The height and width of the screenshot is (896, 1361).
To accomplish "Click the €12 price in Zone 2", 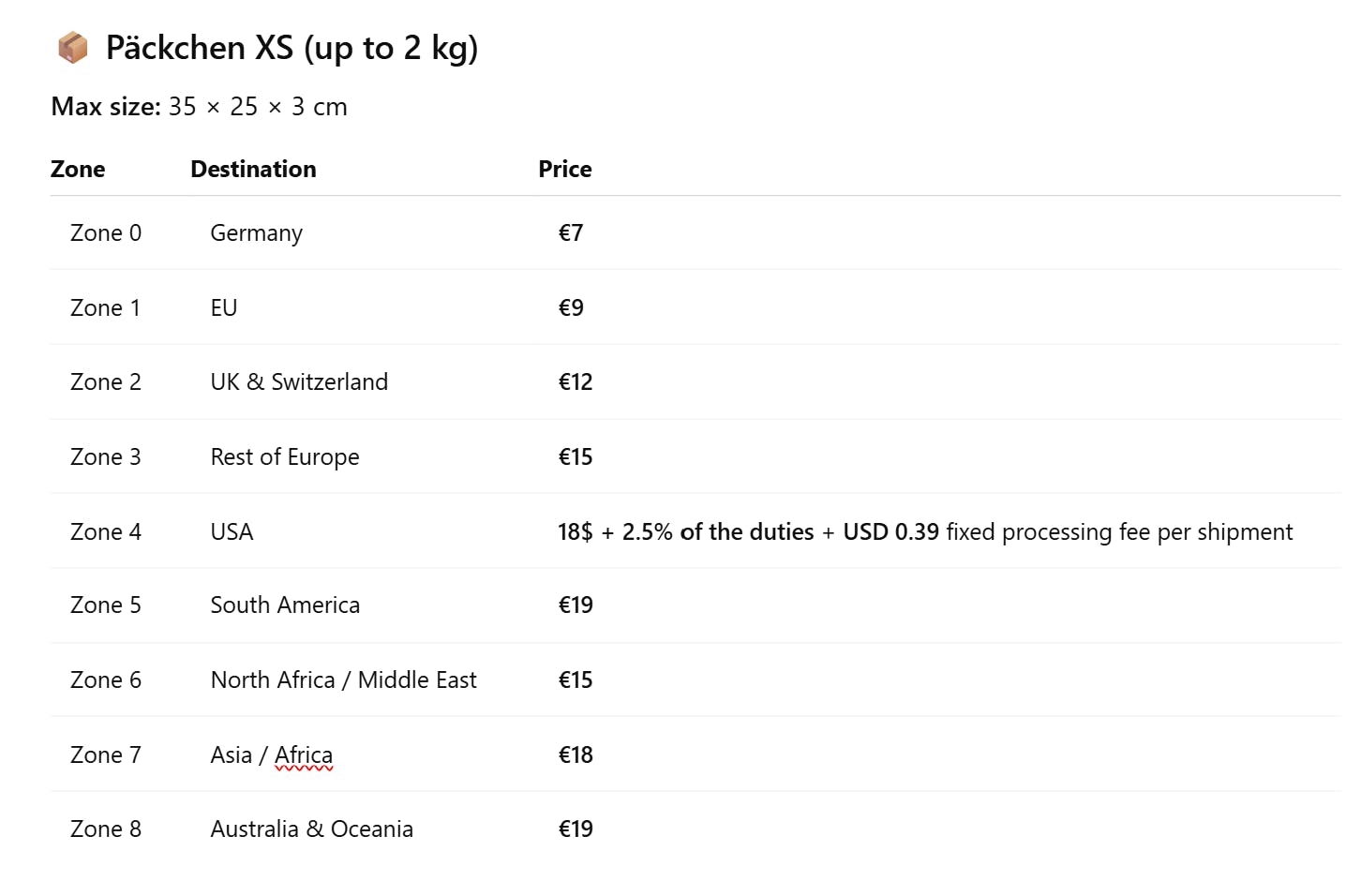I will click(576, 381).
